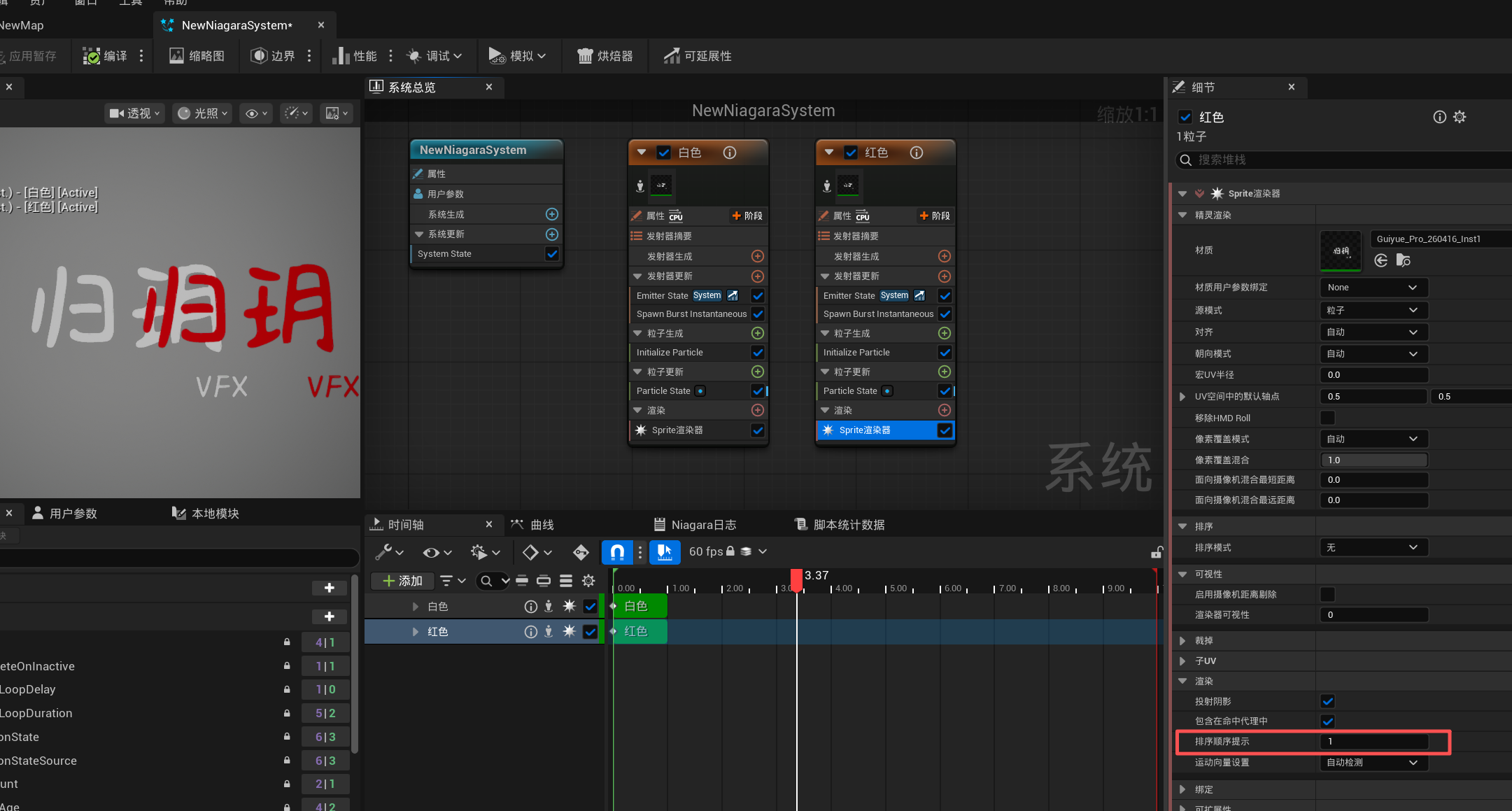Toggle 投射阴影 checkbox
The image size is (1512, 811).
tap(1327, 701)
